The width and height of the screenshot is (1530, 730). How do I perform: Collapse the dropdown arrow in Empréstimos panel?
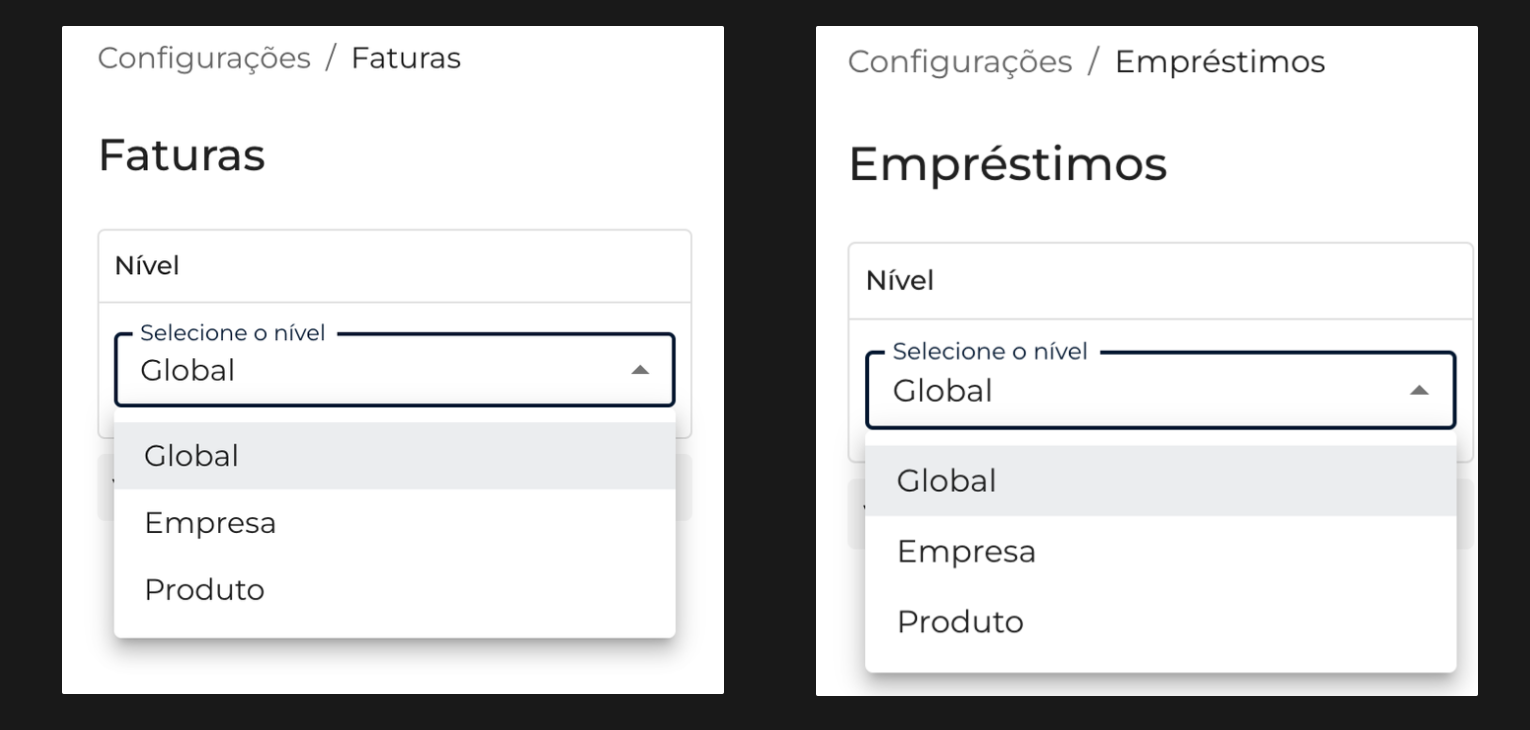tap(1419, 391)
